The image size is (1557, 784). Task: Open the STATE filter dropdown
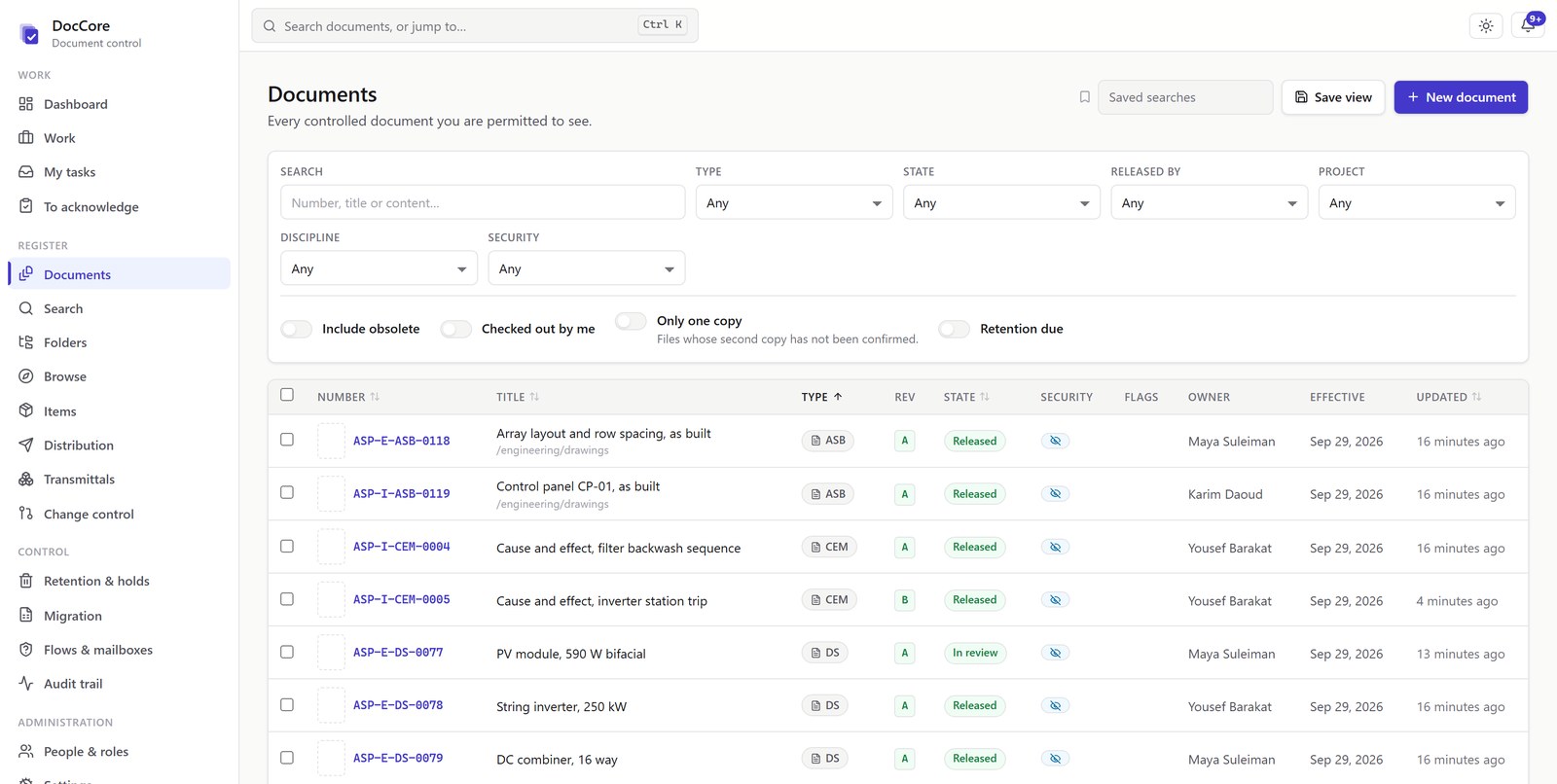[1001, 202]
